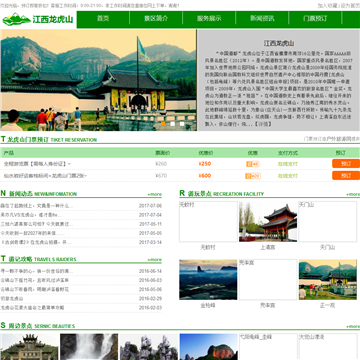Open +more for Travels Raiders section
This screenshot has width=360, height=360.
(x=155, y=259)
